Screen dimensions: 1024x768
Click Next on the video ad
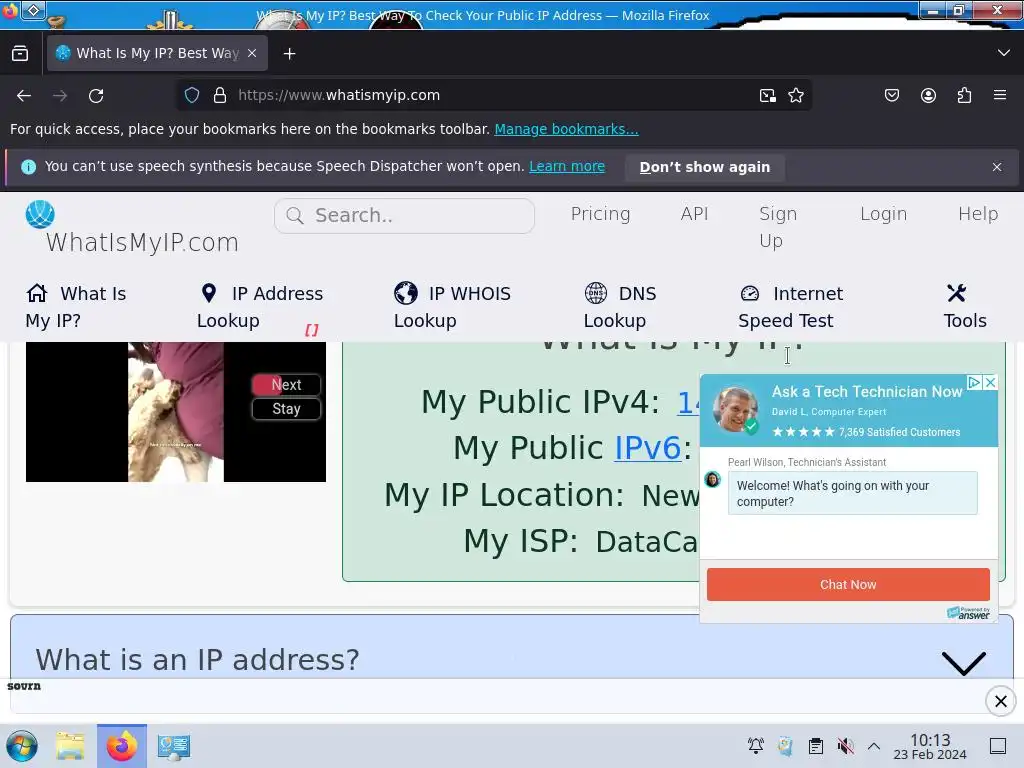[286, 385]
